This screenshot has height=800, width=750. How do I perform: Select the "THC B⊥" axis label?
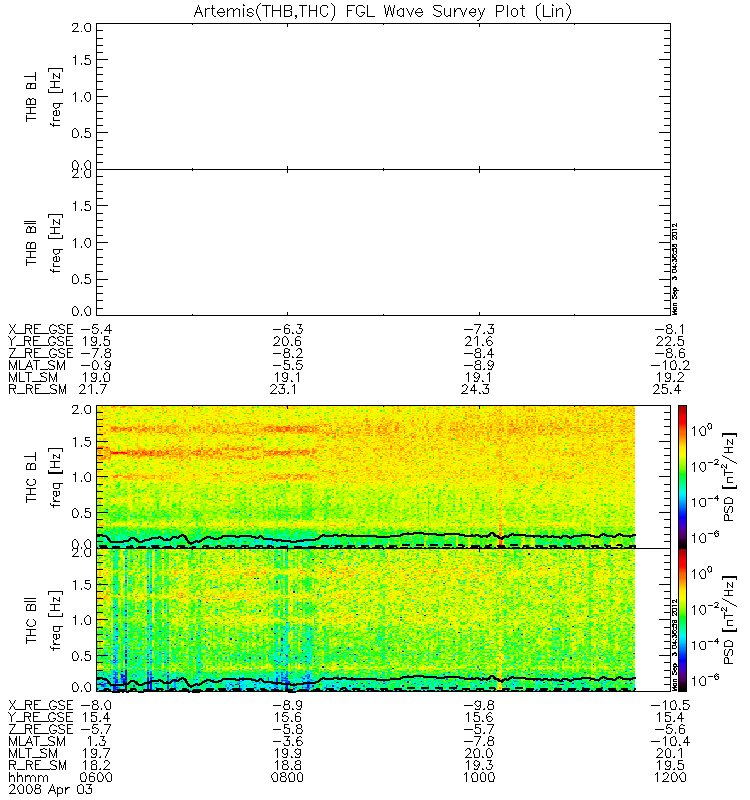(31, 478)
